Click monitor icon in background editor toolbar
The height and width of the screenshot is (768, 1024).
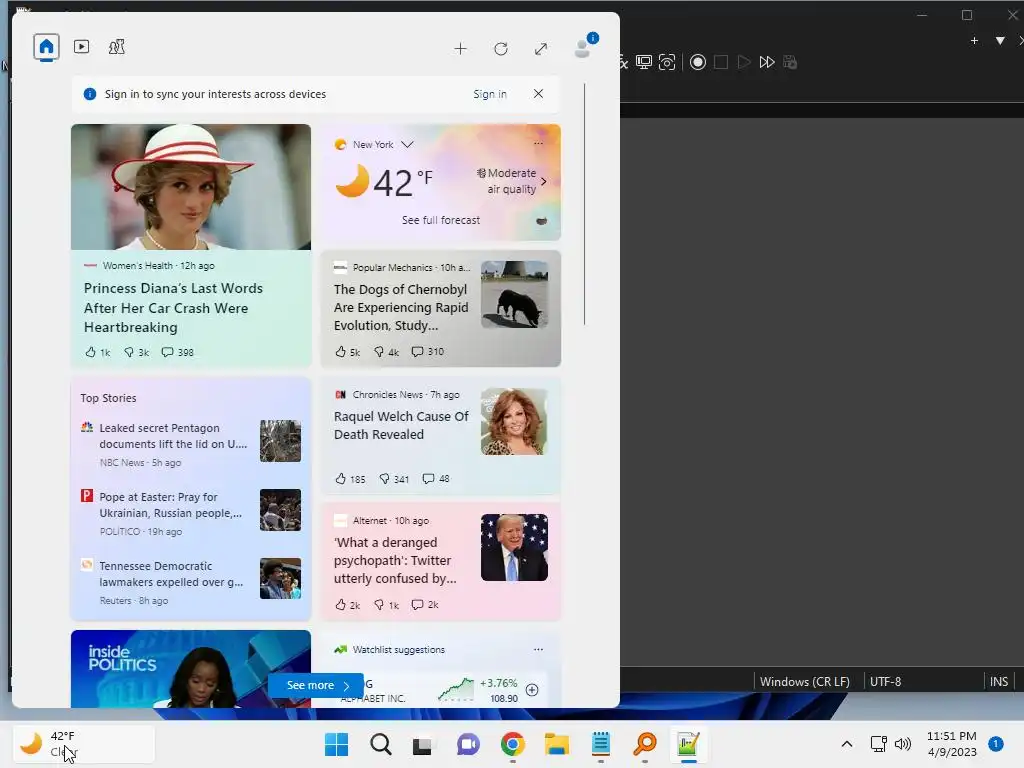[644, 62]
